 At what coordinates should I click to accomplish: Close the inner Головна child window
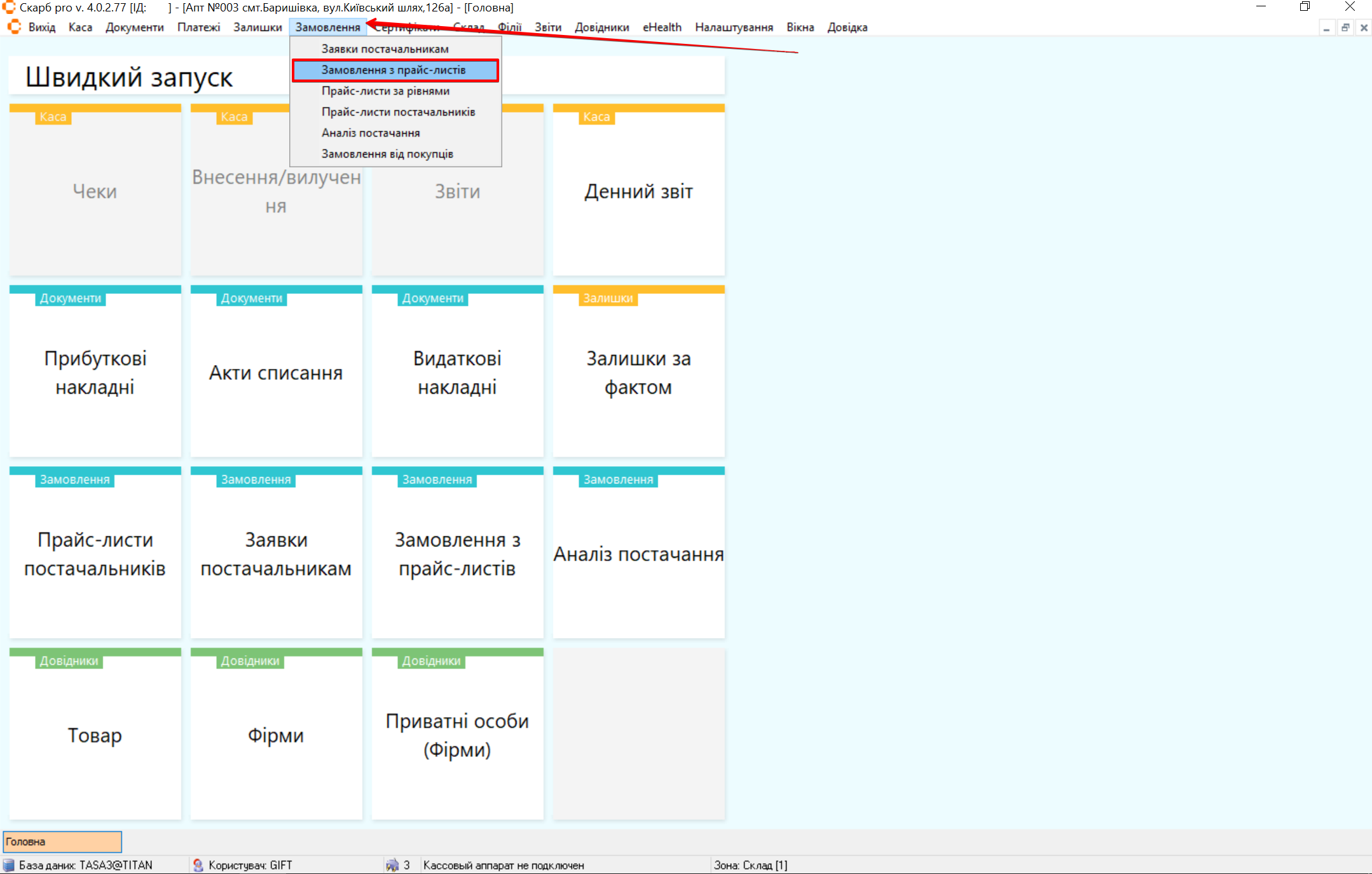1364,28
